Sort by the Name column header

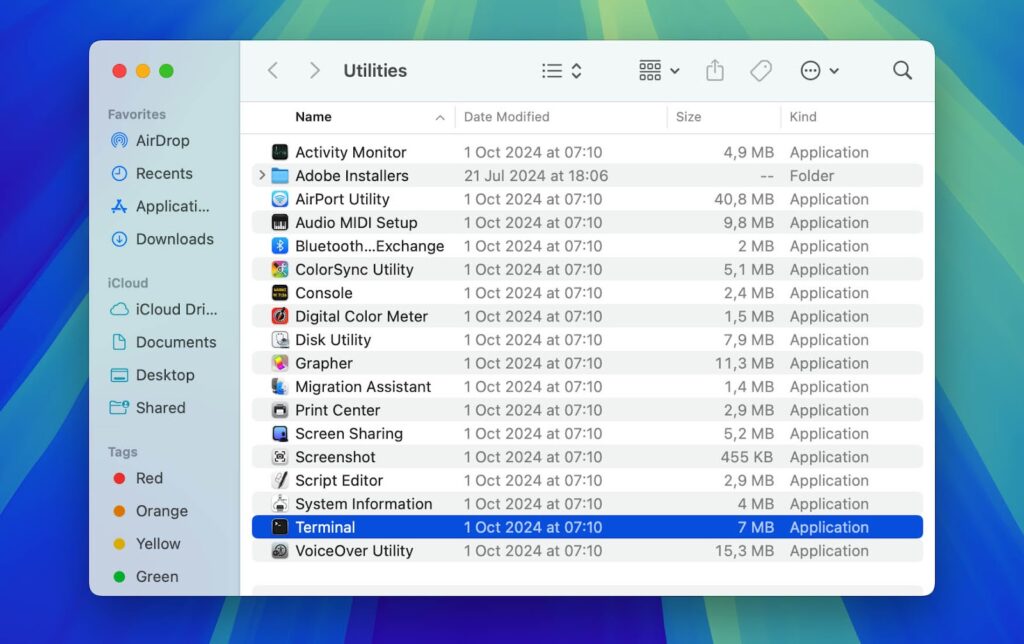tap(313, 117)
